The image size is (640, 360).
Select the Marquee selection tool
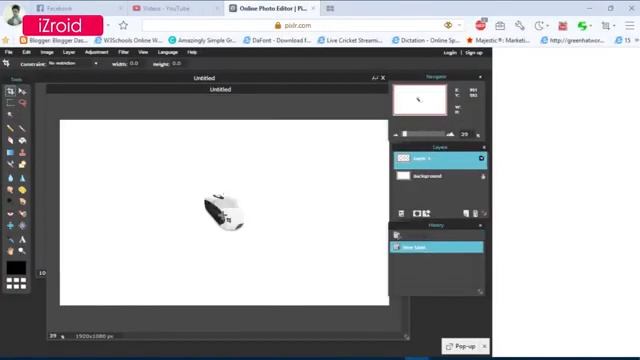(x=10, y=103)
